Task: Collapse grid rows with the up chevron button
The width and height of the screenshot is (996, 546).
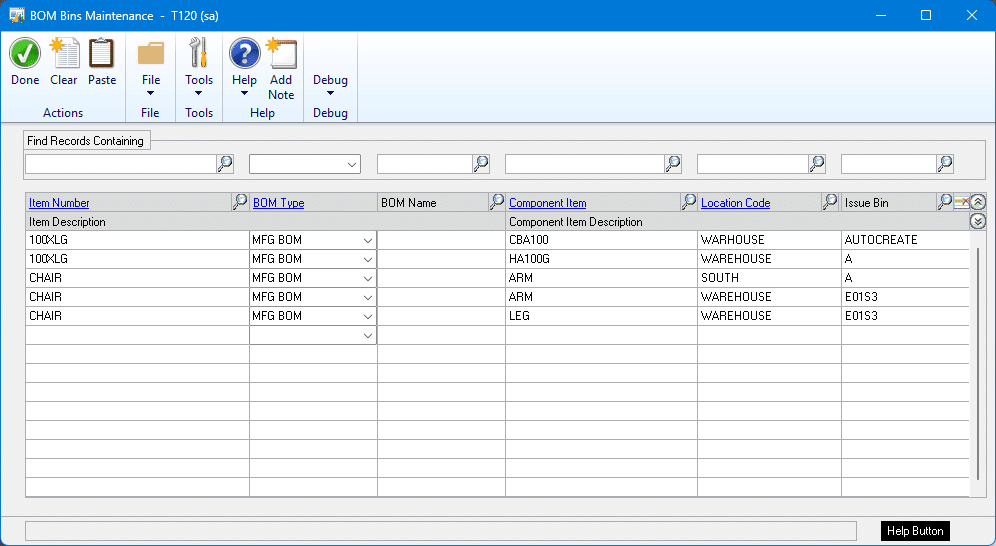Action: click(x=978, y=202)
